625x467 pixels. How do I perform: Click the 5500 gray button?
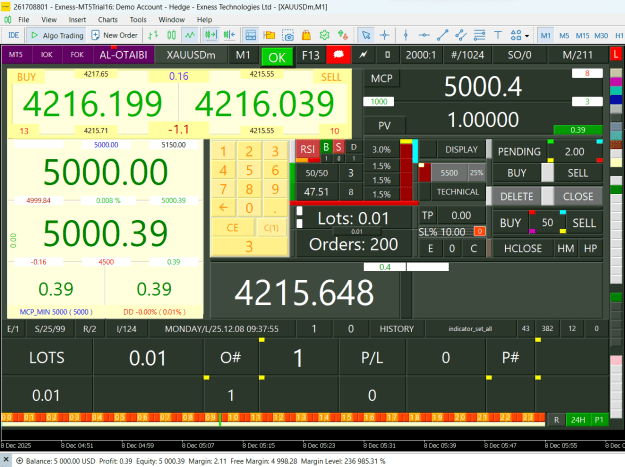pyautogui.click(x=449, y=173)
